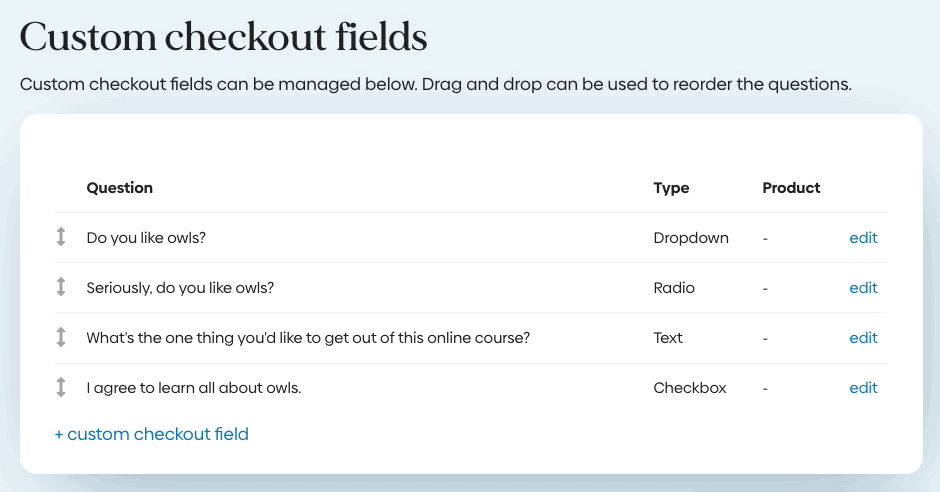Viewport: 940px width, 492px height.
Task: Click the 'Custom checkout fields' page heading
Action: pos(224,38)
